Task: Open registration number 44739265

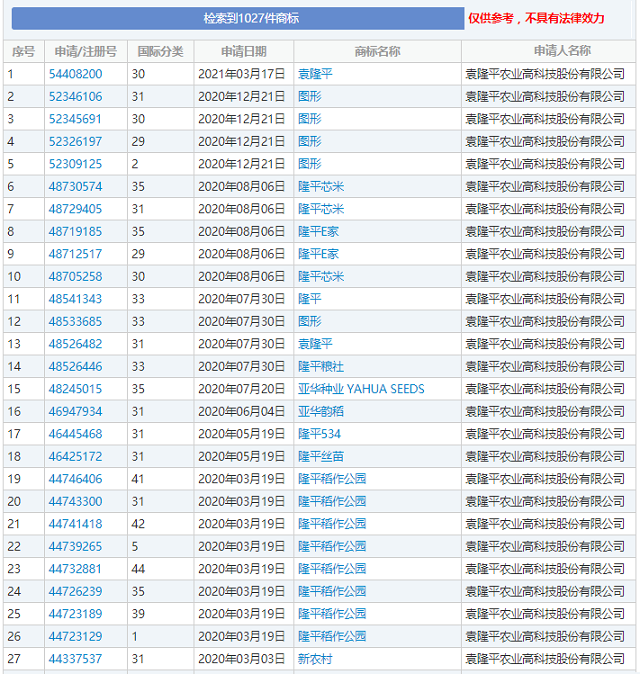Action: (75, 546)
